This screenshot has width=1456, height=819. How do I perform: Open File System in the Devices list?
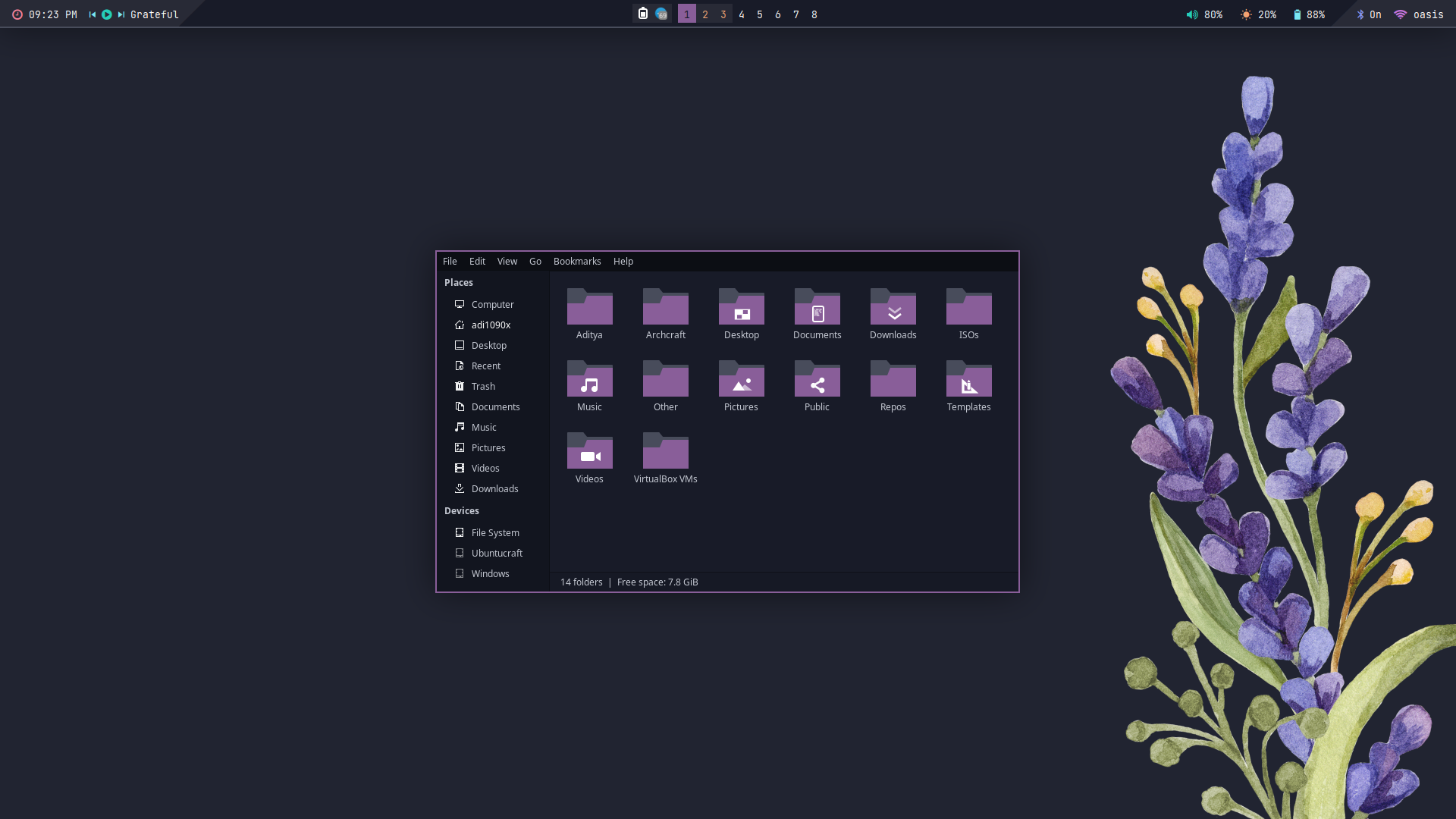(x=494, y=532)
